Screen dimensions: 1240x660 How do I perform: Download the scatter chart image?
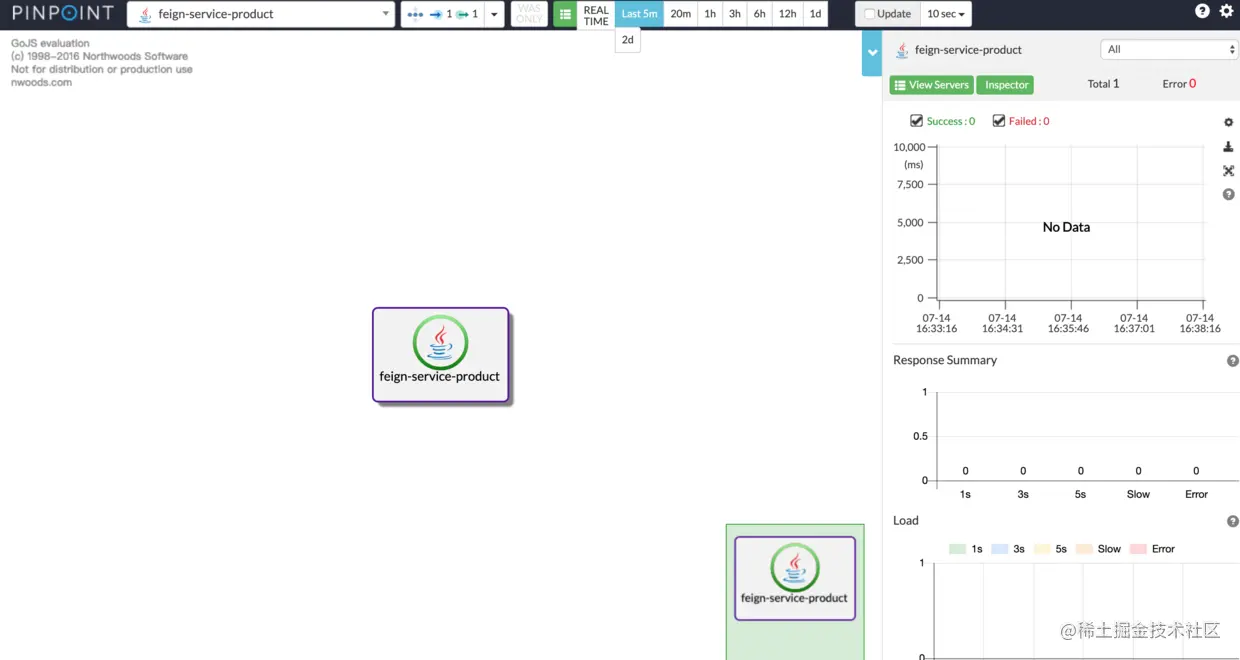[x=1228, y=147]
